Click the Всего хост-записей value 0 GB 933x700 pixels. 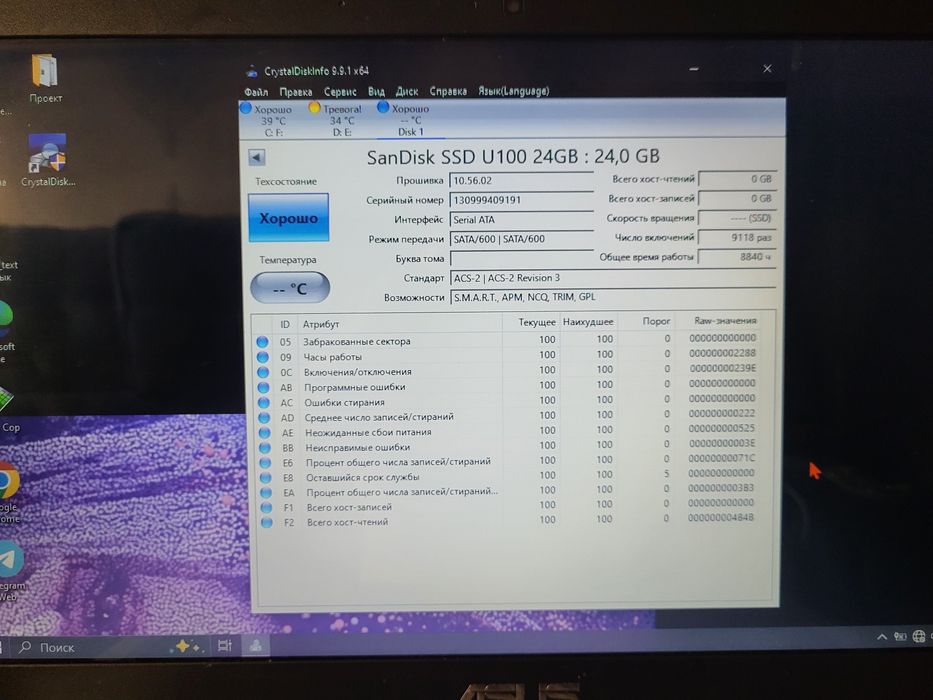(737, 198)
